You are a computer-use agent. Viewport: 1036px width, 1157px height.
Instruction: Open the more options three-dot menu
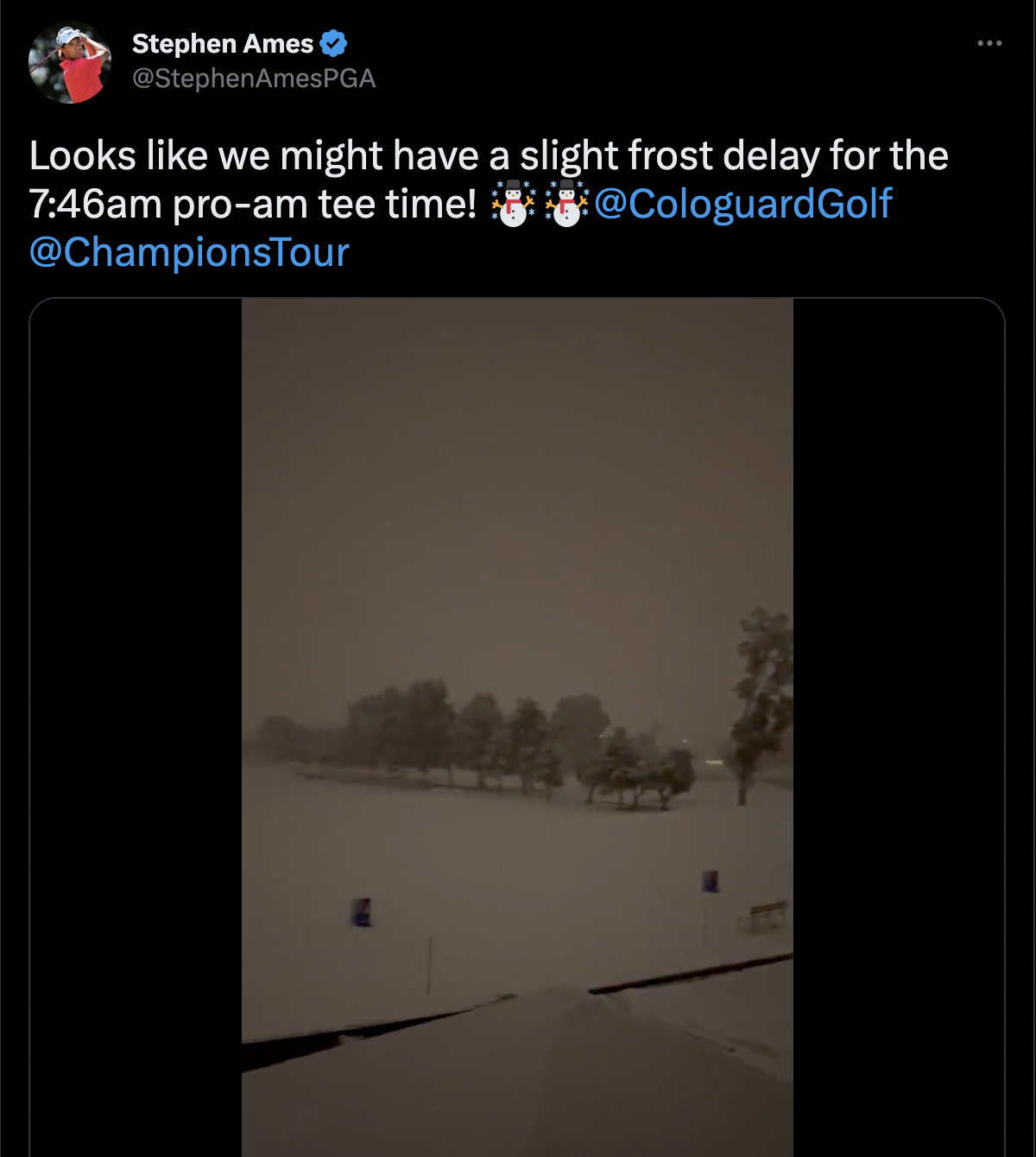[989, 43]
